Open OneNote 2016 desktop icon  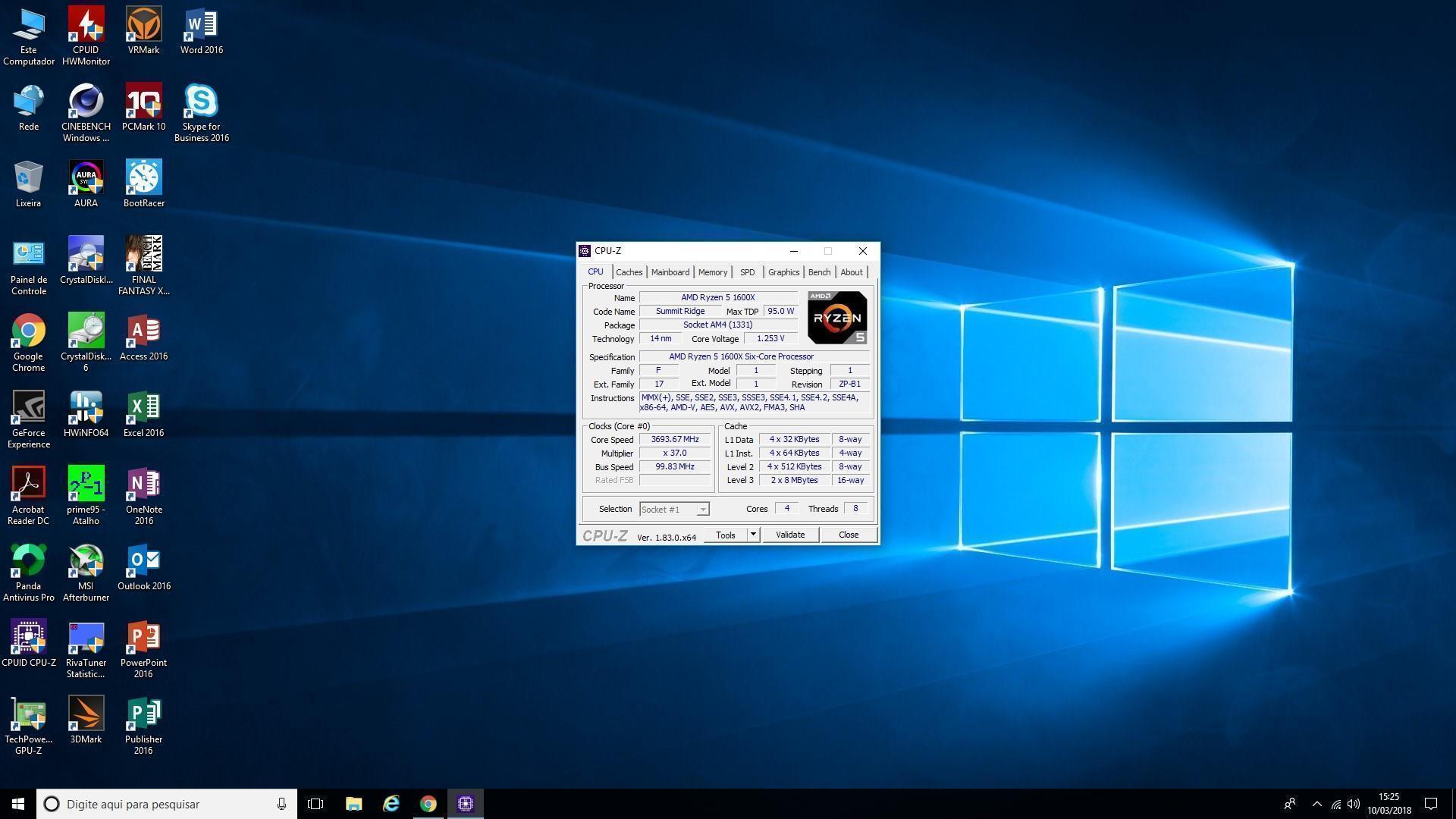tap(143, 495)
